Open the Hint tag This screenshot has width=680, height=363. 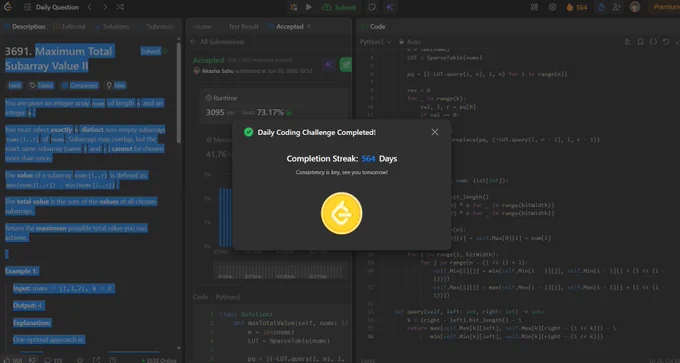(115, 85)
